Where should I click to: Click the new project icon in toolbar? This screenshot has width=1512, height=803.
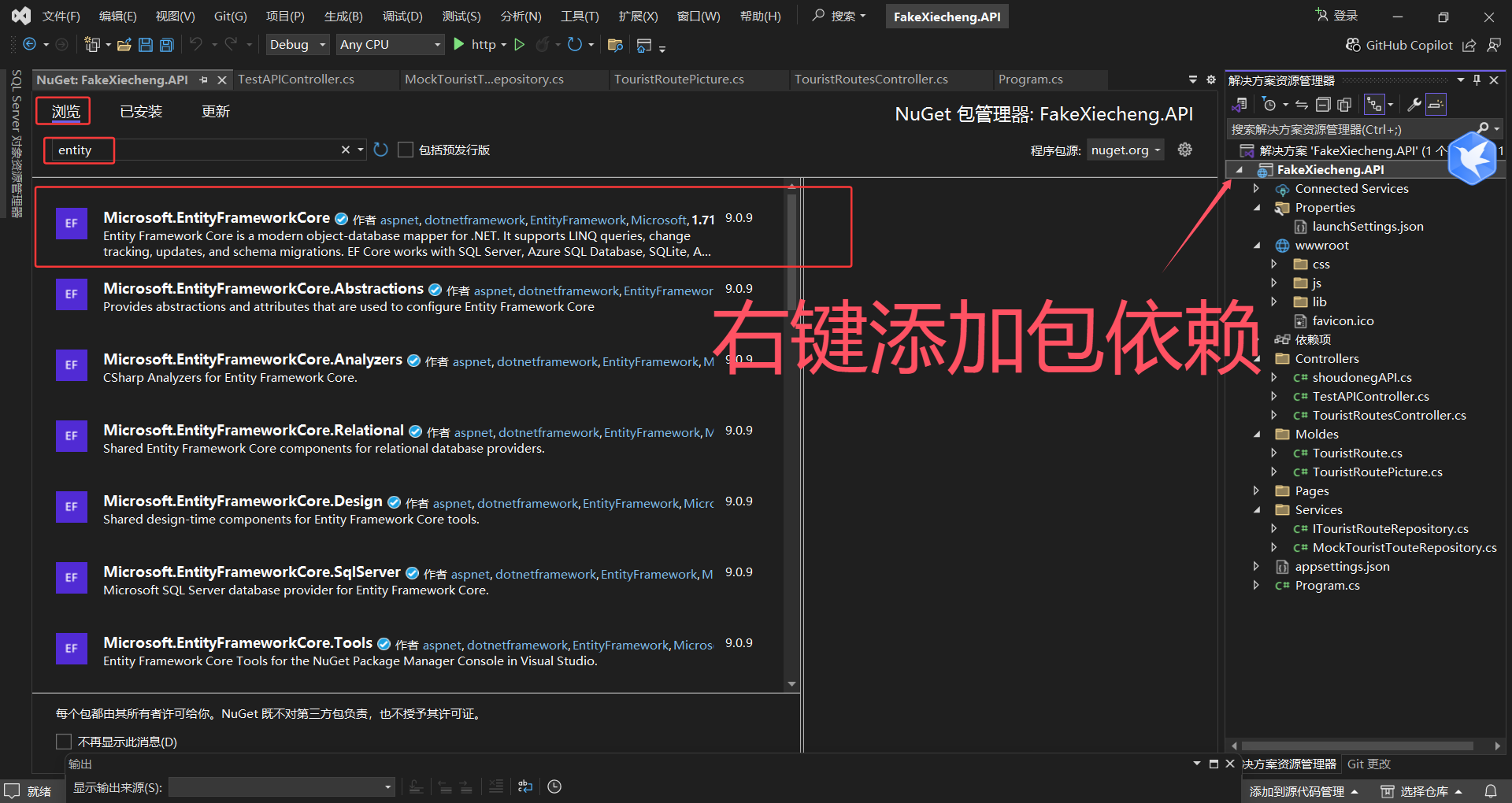coord(92,45)
